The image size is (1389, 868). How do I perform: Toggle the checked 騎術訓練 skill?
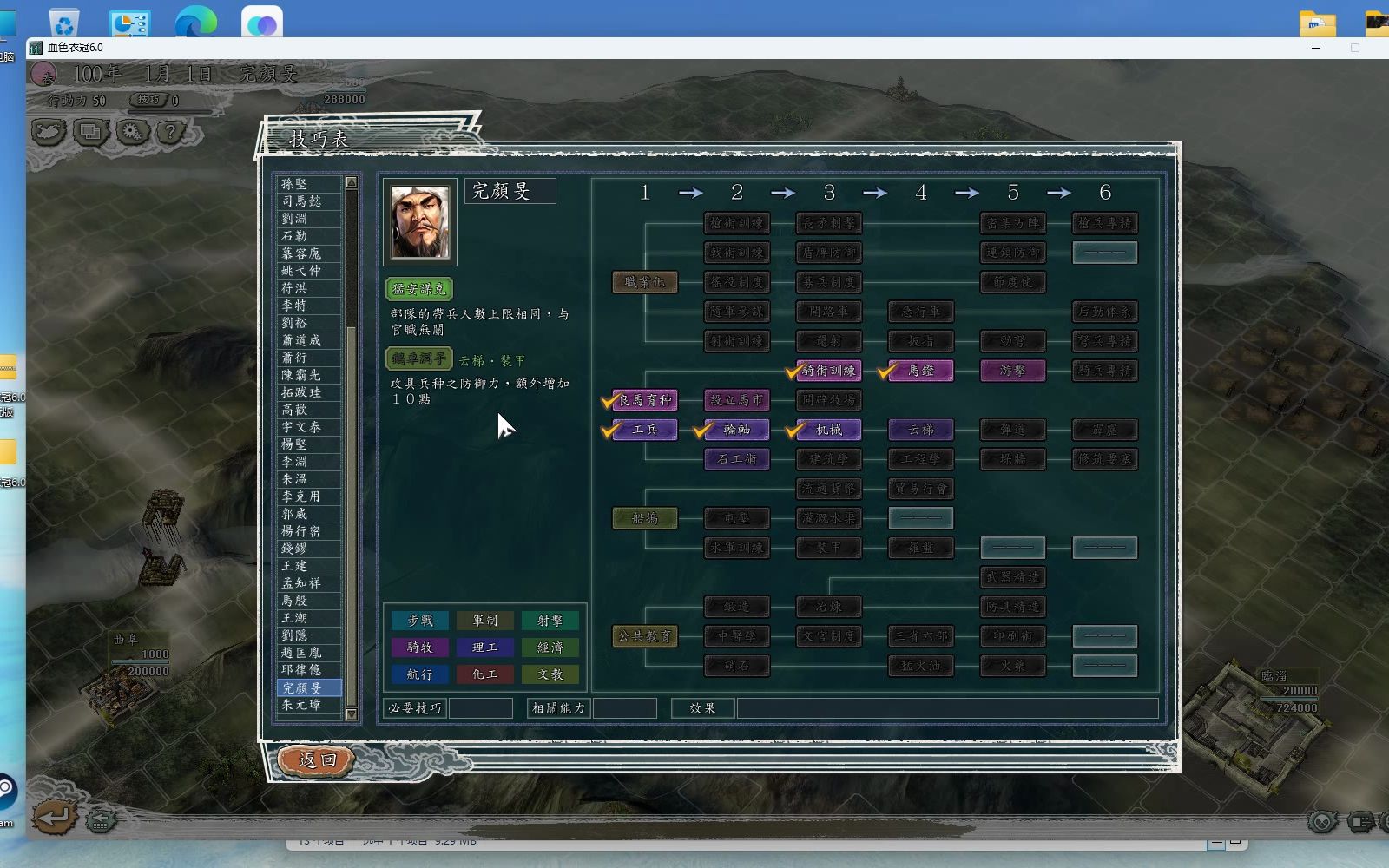tap(828, 371)
